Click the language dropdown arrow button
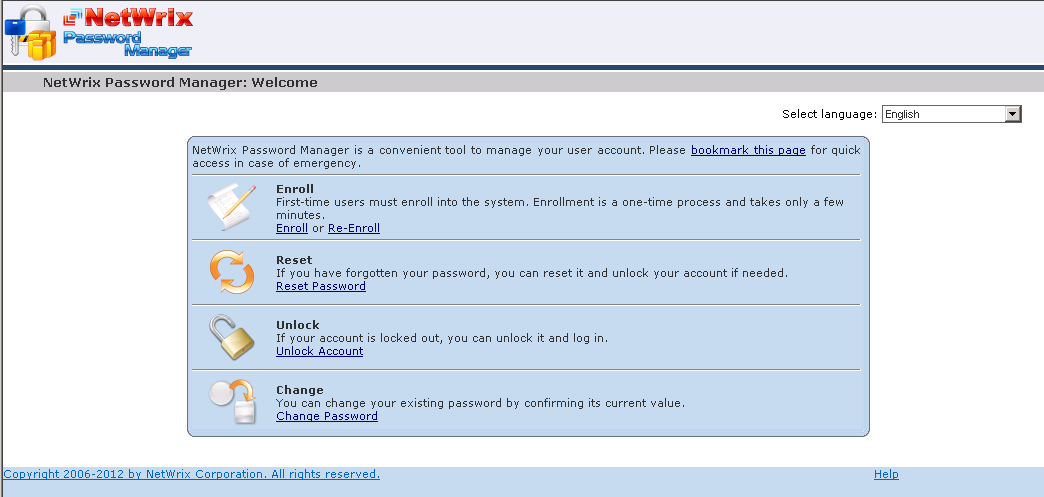 click(x=1012, y=114)
